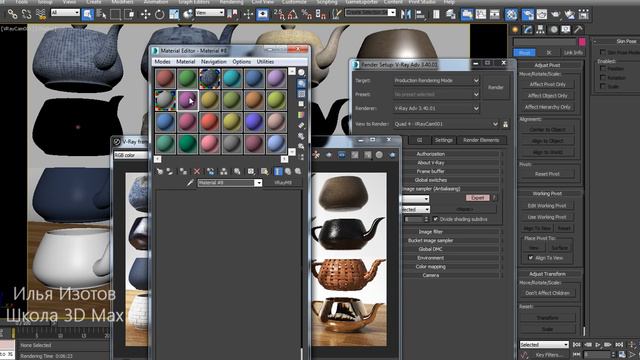
Task: Toggle the 2.5D Snaps icon
Action: coord(279,15)
